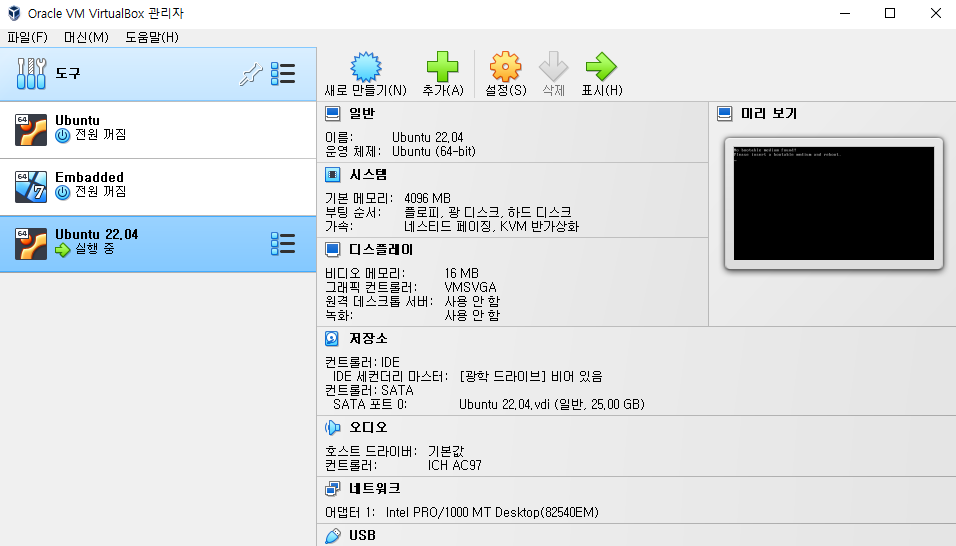This screenshot has height=546, width=956.
Task: Click the 추가(A) green plus icon
Action: (443, 66)
